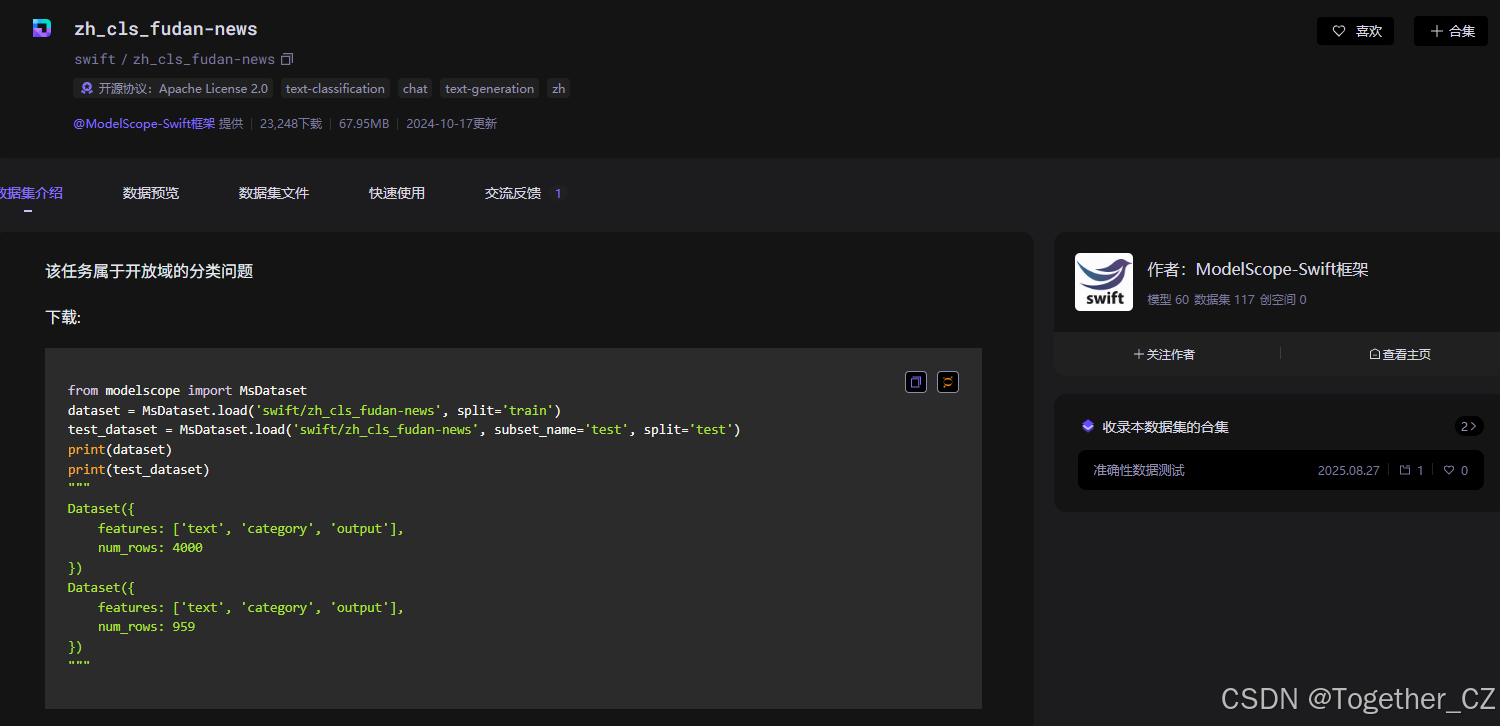Open the 数据集文件 tab
Image resolution: width=1500 pixels, height=726 pixels.
point(274,193)
